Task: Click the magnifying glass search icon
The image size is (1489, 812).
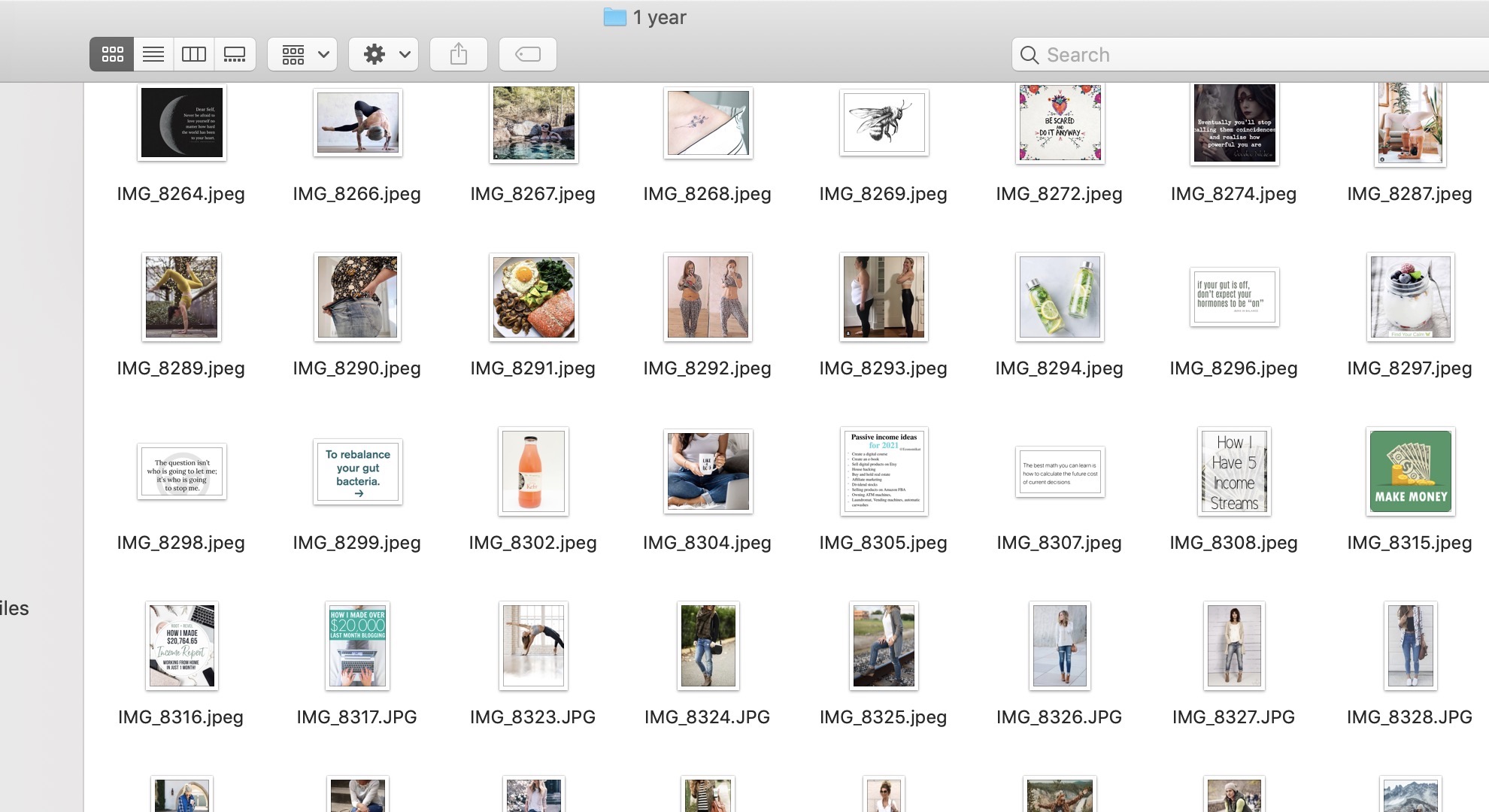Action: [x=1030, y=55]
